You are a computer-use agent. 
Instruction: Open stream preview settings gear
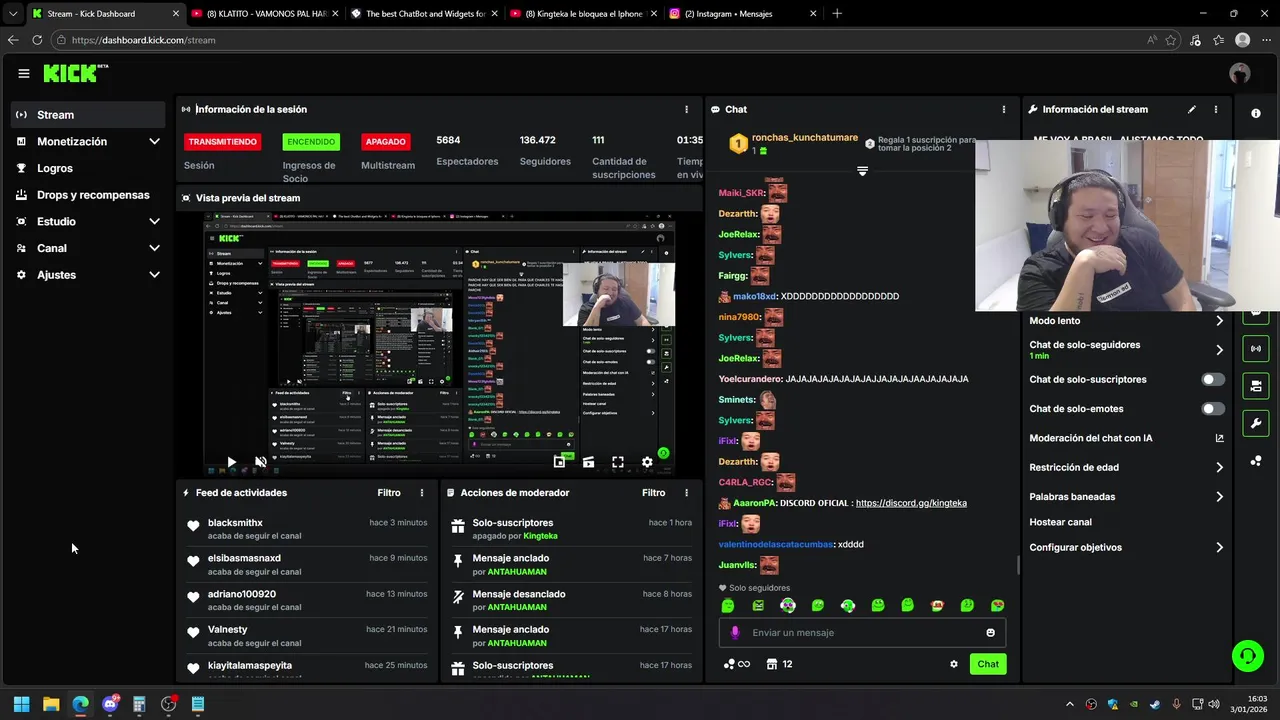click(x=647, y=462)
